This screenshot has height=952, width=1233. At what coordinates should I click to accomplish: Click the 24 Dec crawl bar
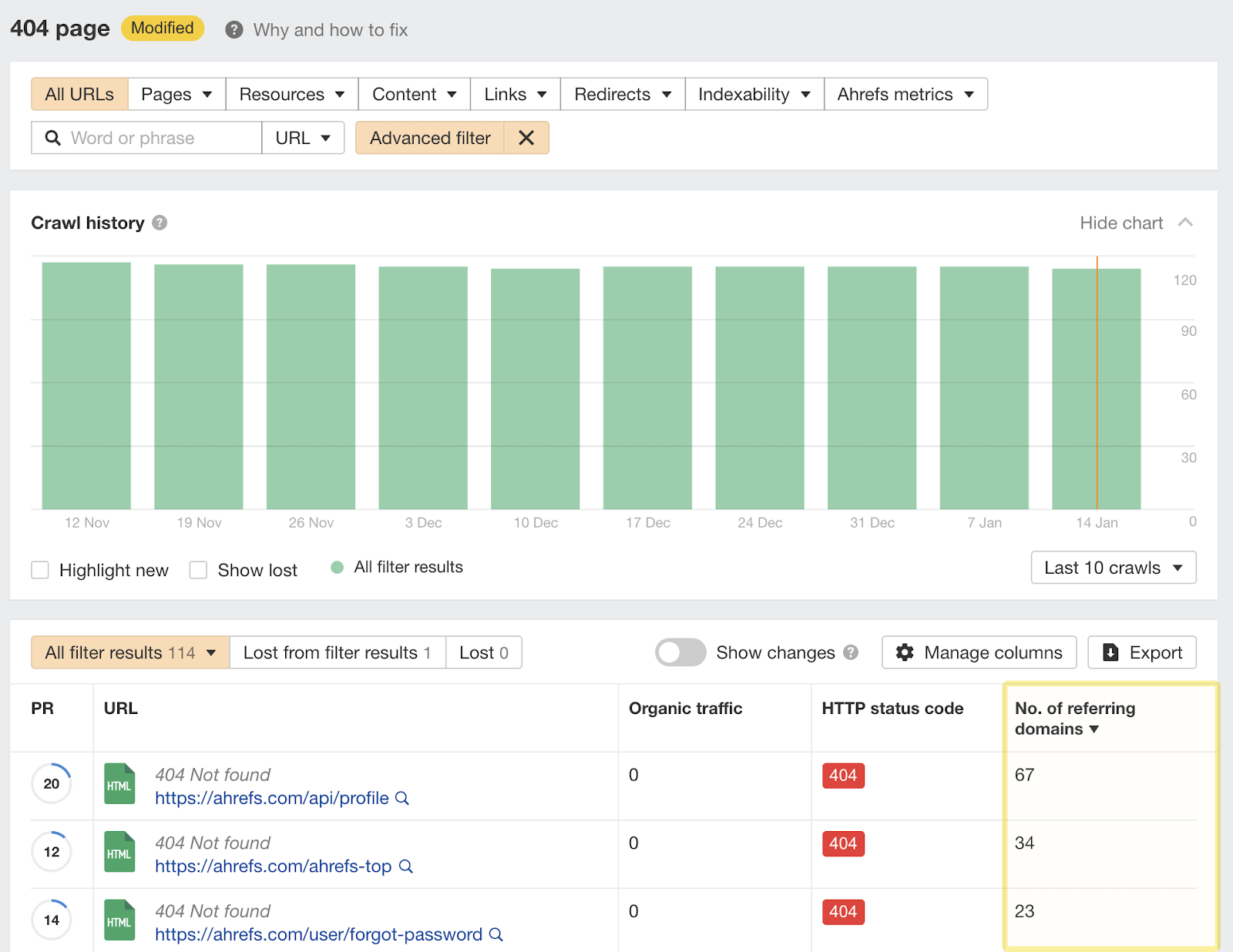tap(760, 388)
